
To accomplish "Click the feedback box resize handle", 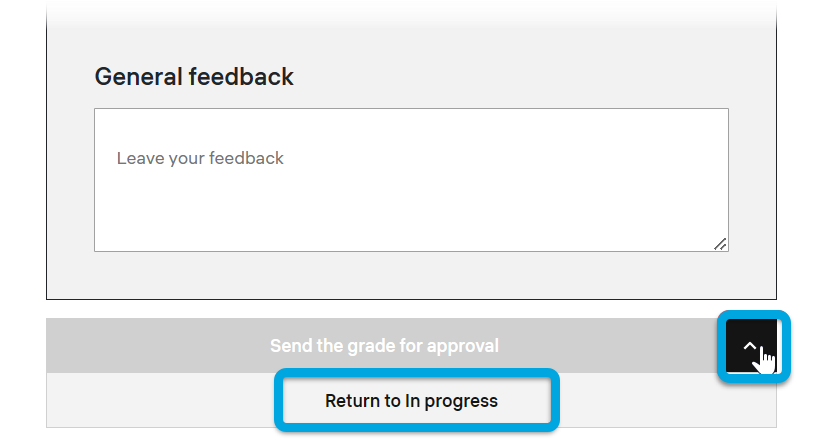I will click(x=720, y=243).
